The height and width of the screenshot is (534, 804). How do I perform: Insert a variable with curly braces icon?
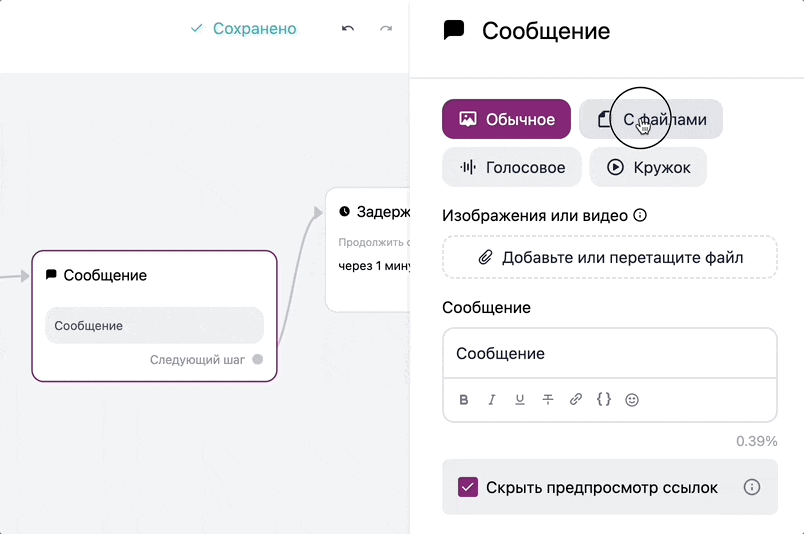pyautogui.click(x=604, y=400)
